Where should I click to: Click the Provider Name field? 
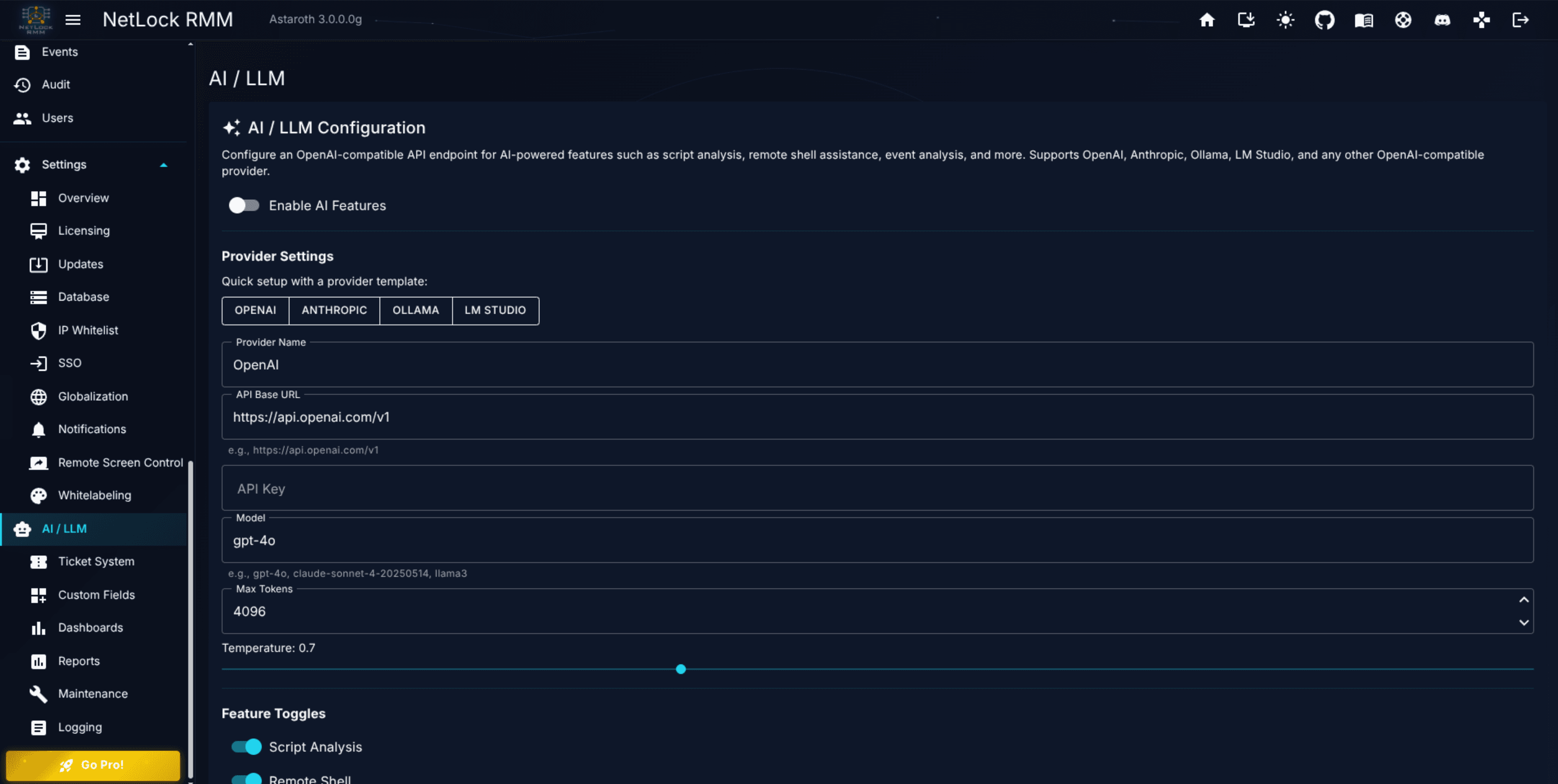877,364
